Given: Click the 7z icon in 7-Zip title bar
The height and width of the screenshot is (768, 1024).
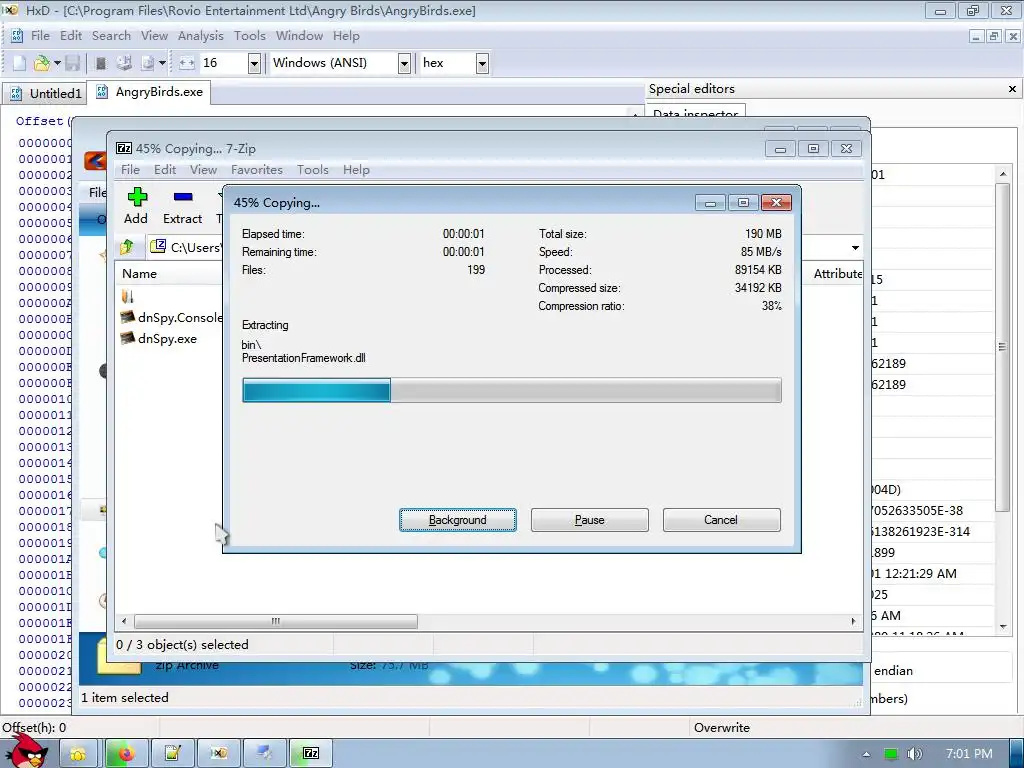Looking at the screenshot, I should click(x=123, y=149).
